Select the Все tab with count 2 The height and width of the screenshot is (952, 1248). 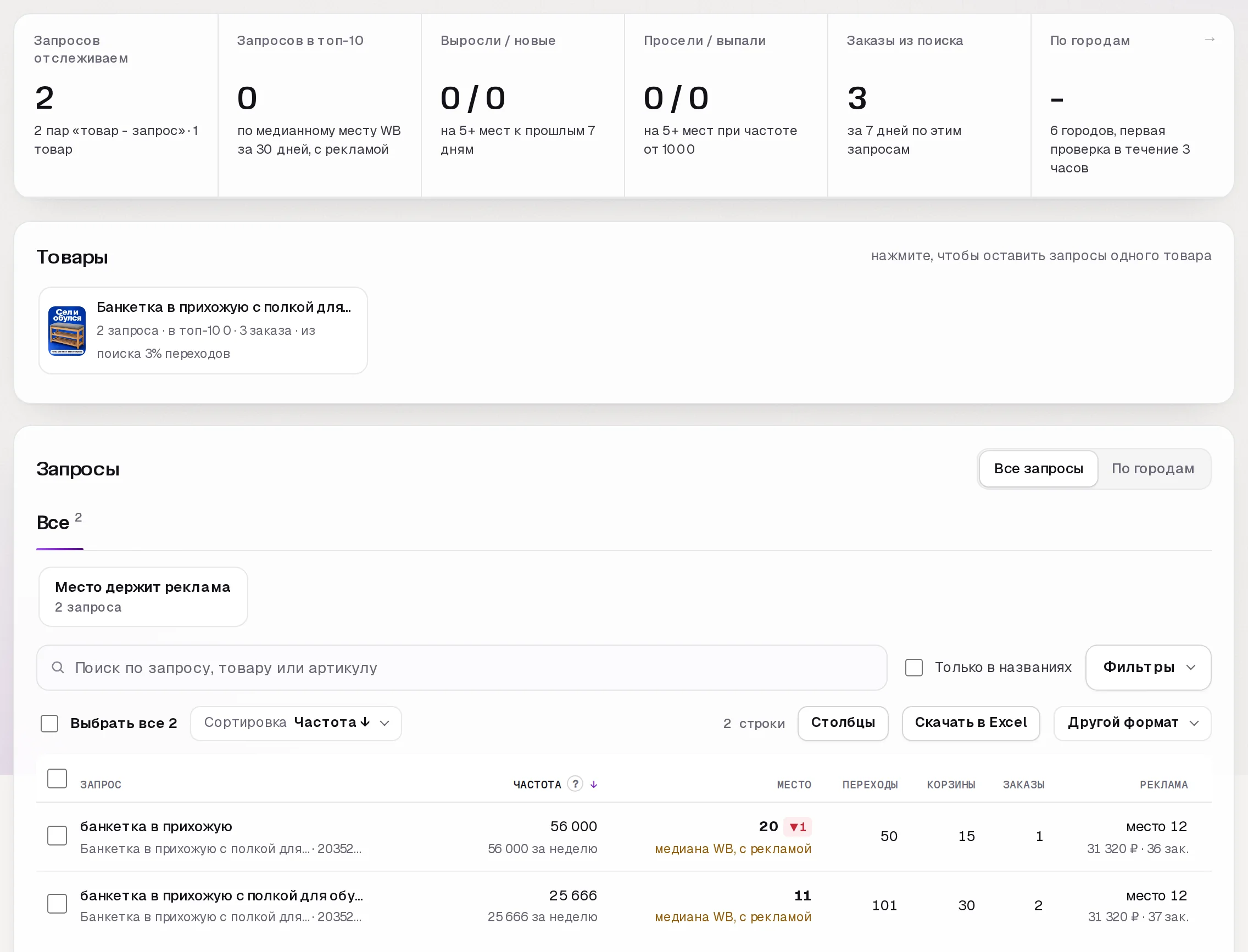coord(59,523)
